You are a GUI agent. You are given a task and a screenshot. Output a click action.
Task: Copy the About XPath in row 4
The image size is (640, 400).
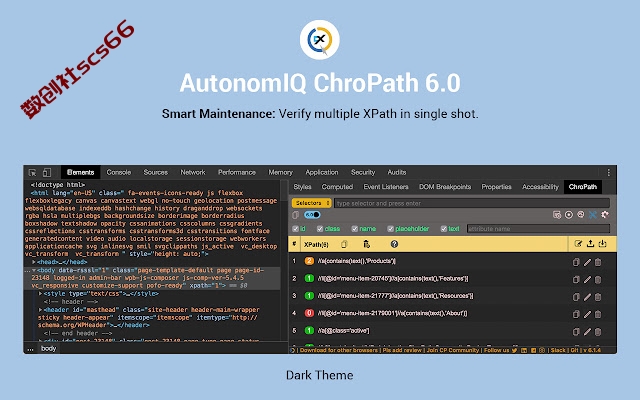coord(576,314)
